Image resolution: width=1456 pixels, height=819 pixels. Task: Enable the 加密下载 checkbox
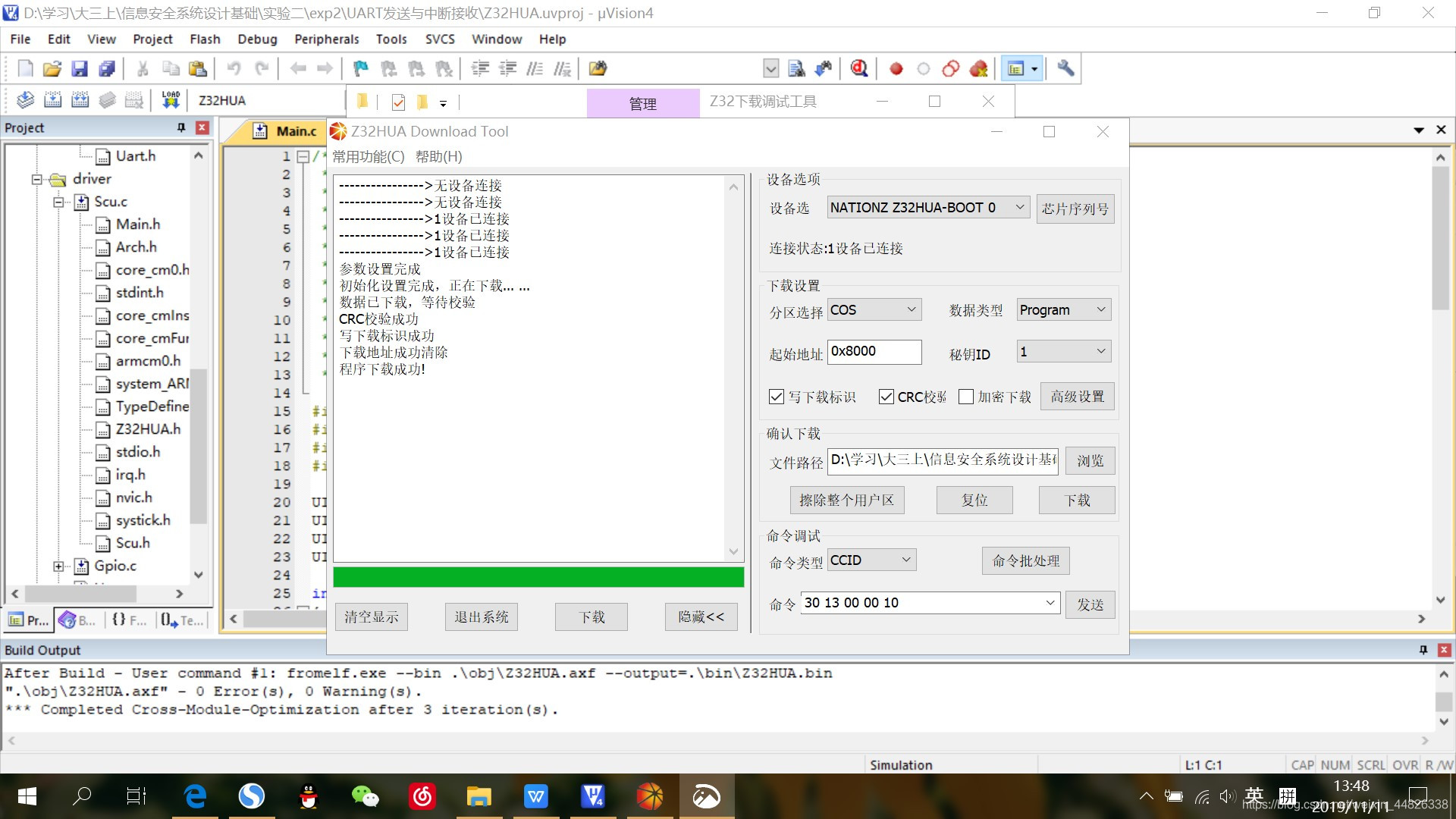click(966, 397)
